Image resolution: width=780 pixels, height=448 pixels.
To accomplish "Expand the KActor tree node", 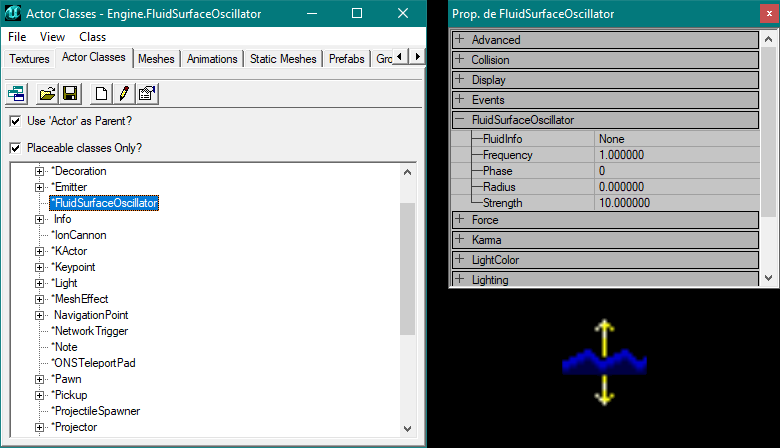I will (39, 251).
